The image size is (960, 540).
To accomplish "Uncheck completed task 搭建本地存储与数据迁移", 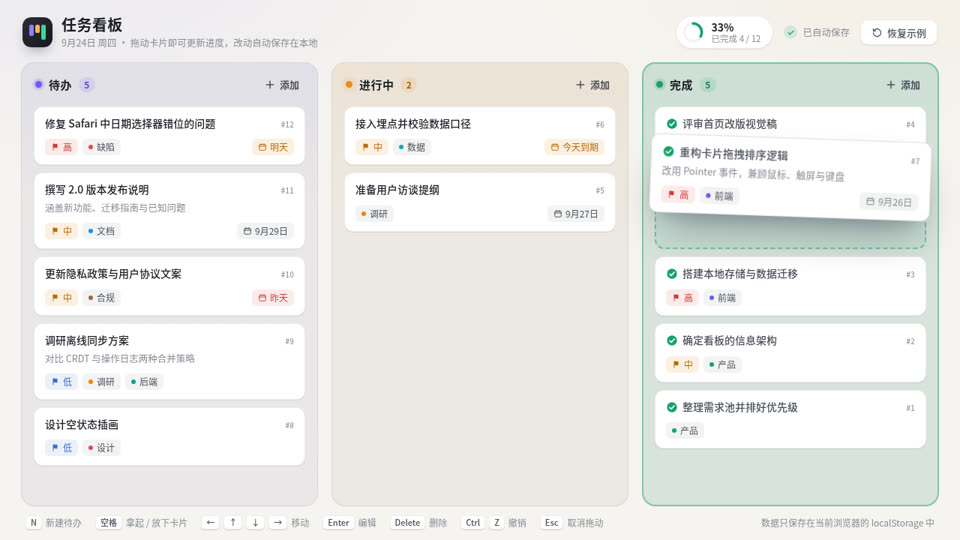I will (x=672, y=274).
